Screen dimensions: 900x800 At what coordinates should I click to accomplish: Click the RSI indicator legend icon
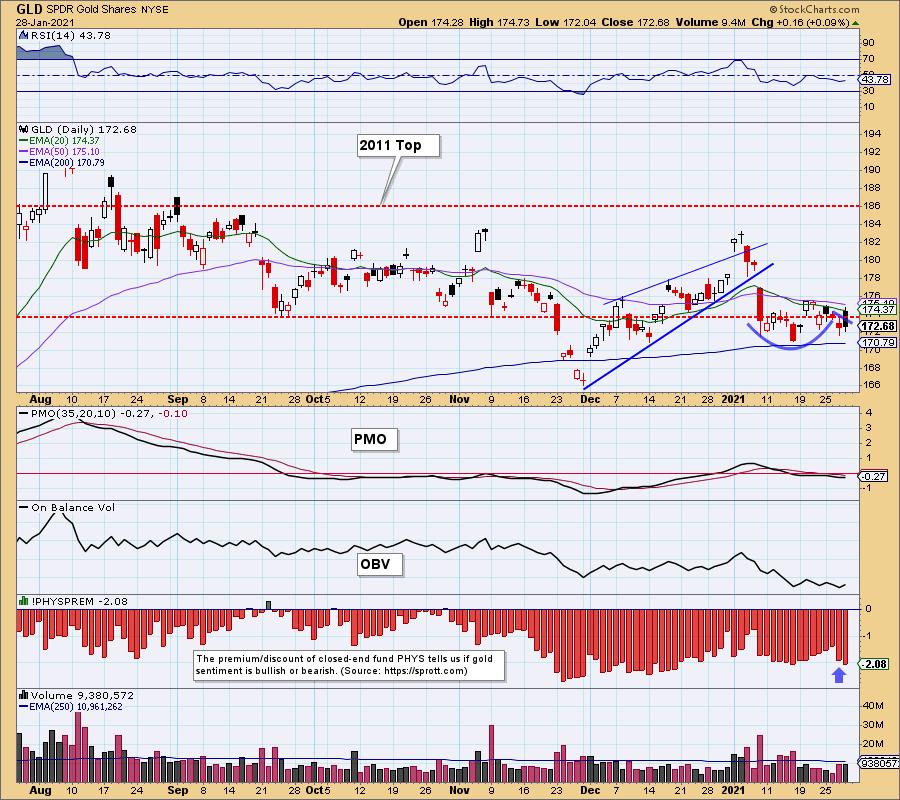pyautogui.click(x=24, y=35)
